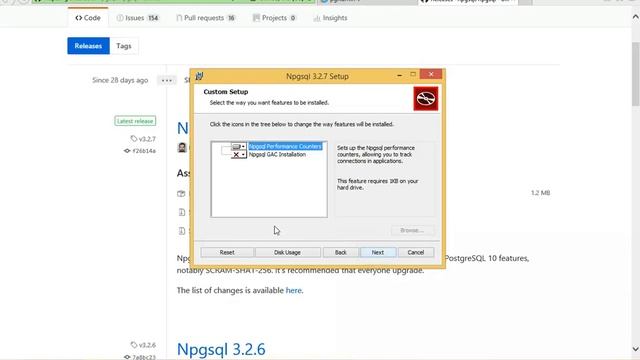
Task: Open feature dropdown for Npgsql Performance Counters
Action: (x=239, y=147)
